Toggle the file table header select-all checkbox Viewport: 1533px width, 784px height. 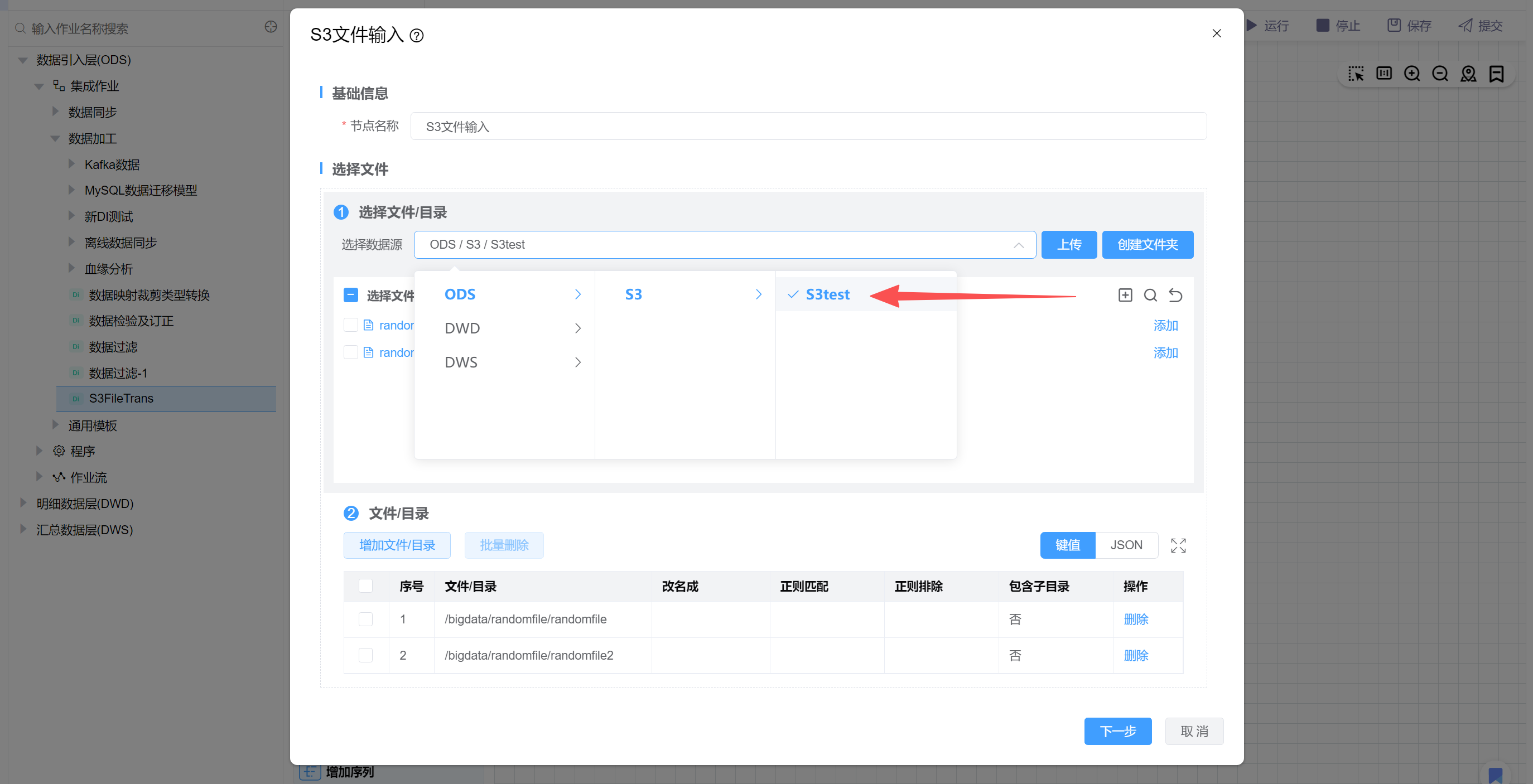coord(365,586)
